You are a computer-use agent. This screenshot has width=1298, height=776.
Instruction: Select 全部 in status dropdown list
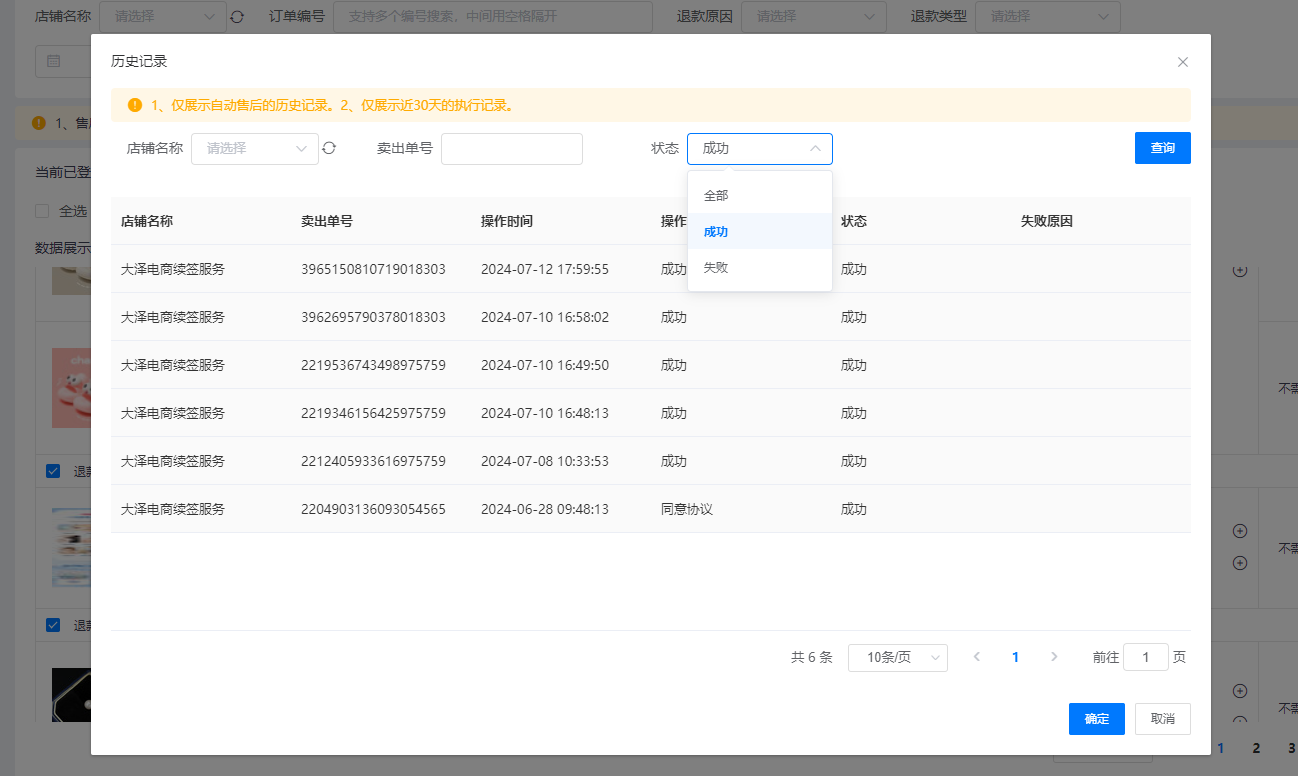click(x=760, y=195)
